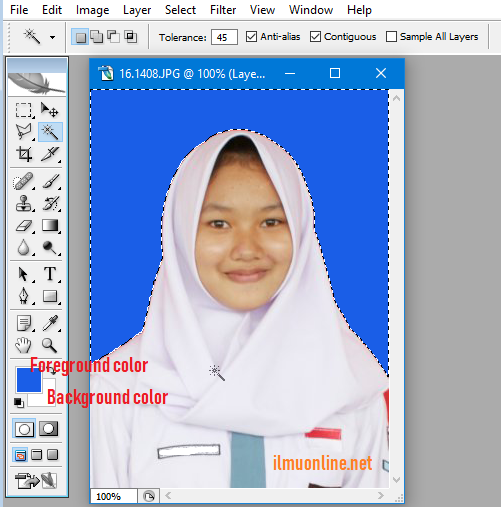
Task: Activate the Eraser tool
Action: pos(24,226)
